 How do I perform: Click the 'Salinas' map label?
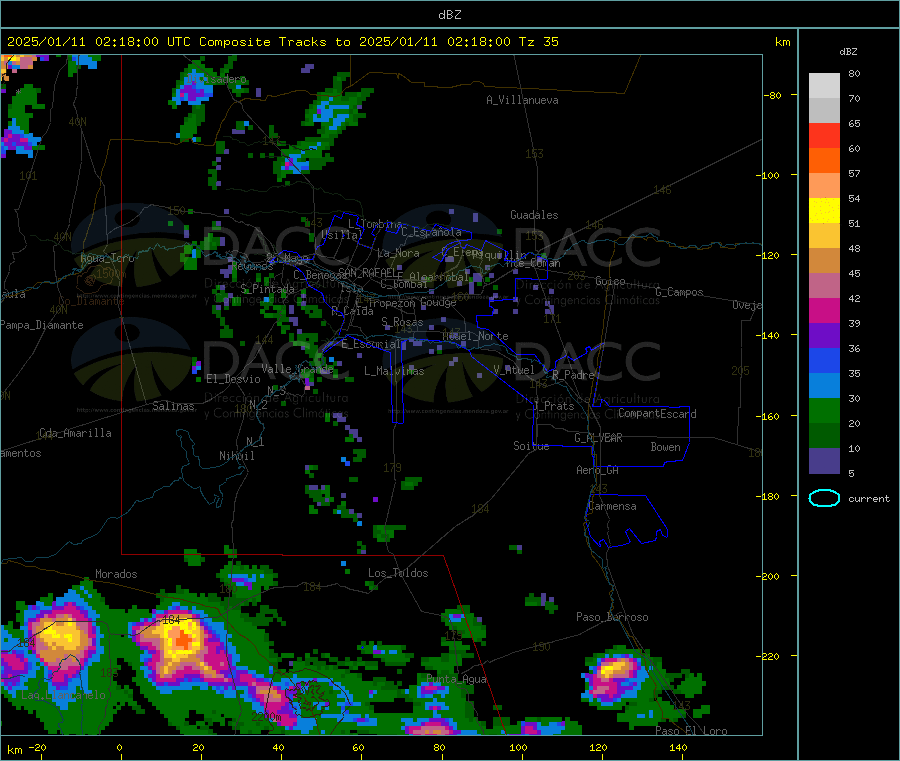pyautogui.click(x=173, y=406)
